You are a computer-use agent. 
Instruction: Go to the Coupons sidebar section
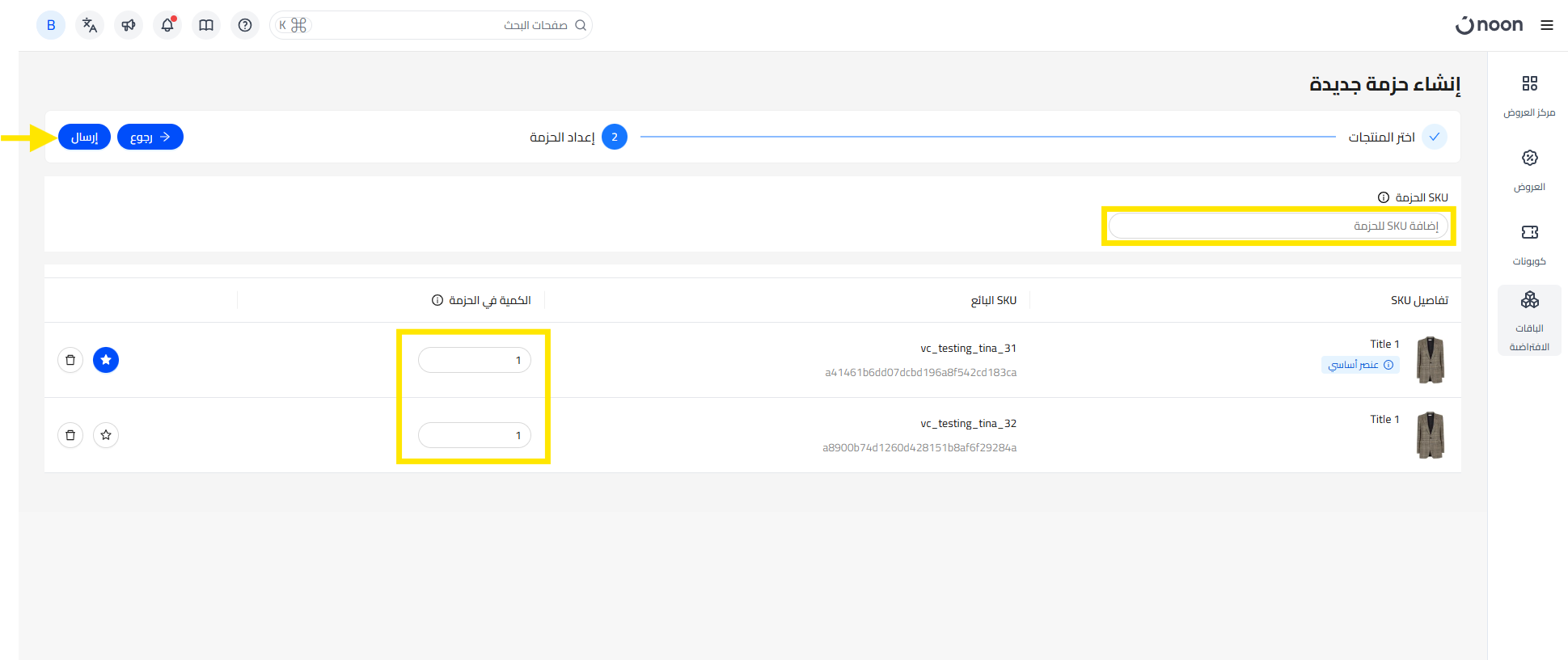1529,243
